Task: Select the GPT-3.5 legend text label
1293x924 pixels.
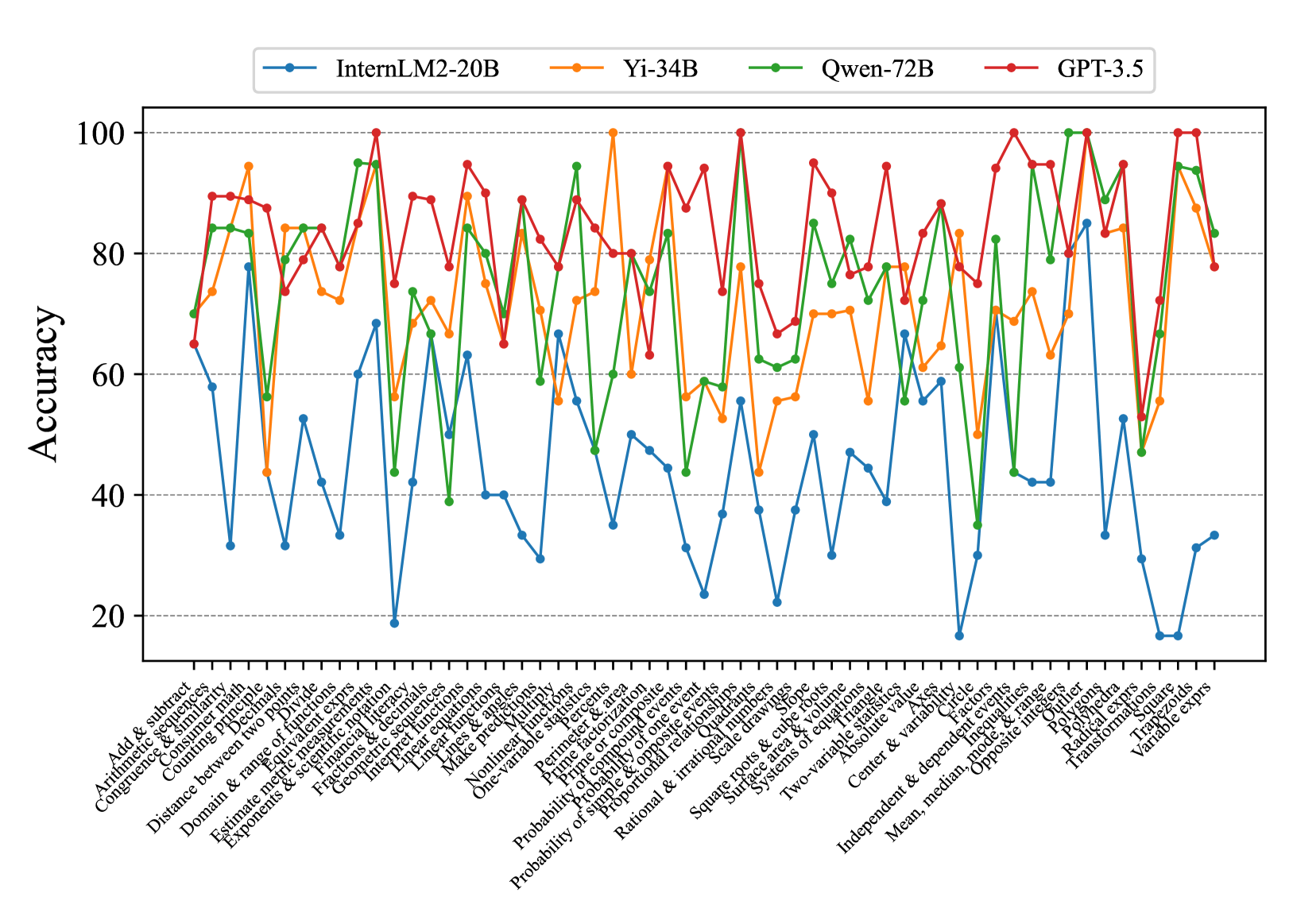Action: pos(1100,69)
